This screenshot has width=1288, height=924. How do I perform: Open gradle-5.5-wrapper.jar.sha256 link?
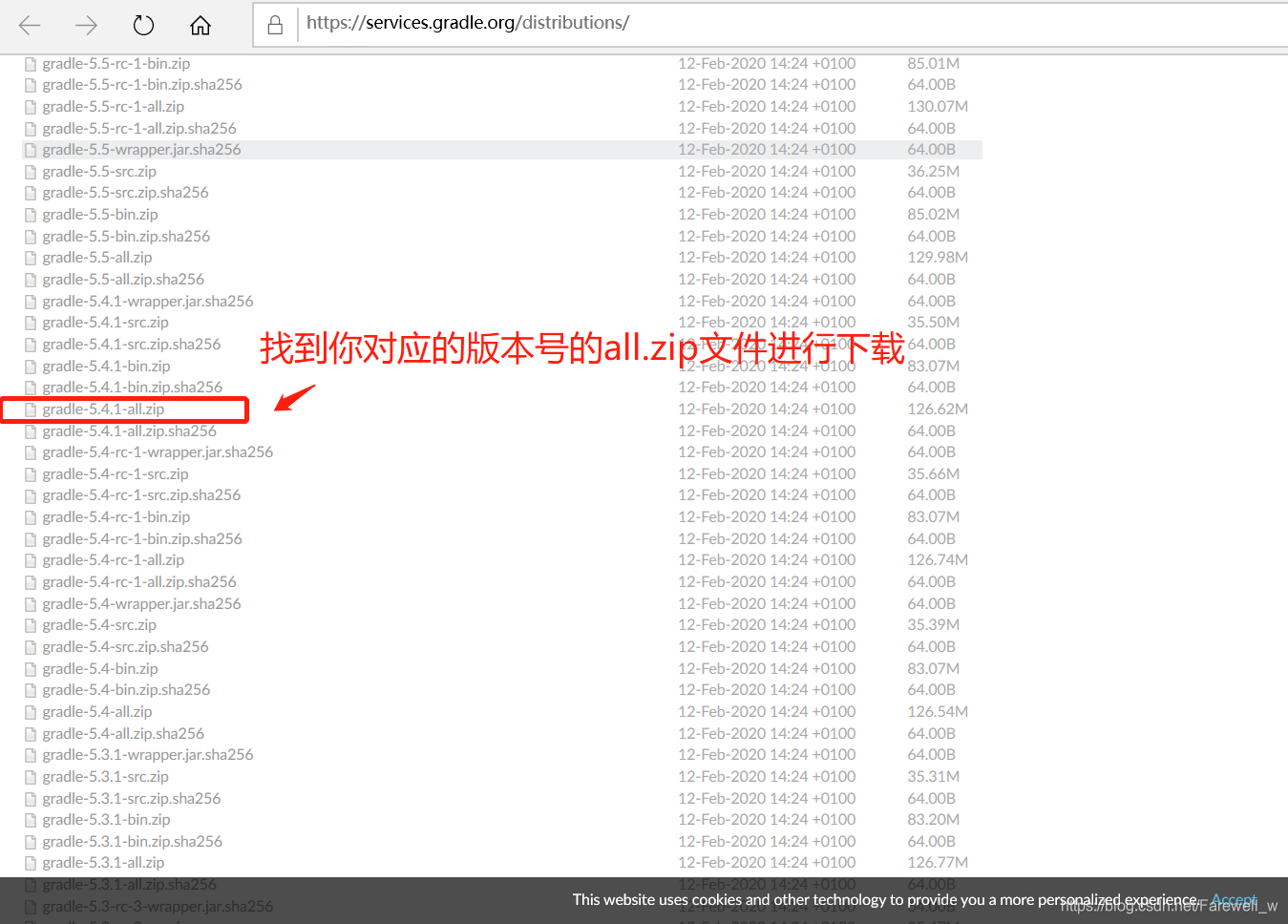[141, 150]
